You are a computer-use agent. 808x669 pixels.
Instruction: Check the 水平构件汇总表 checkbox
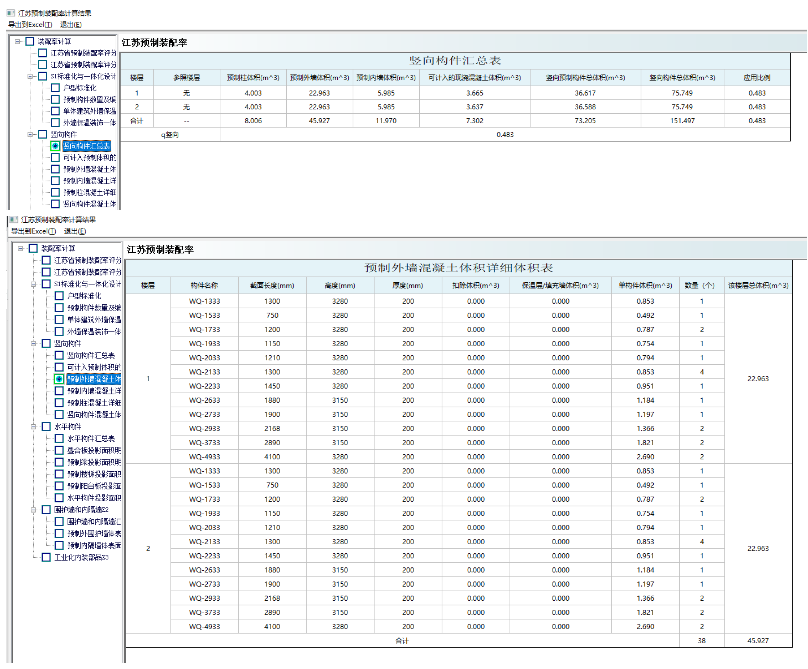pyautogui.click(x=59, y=438)
